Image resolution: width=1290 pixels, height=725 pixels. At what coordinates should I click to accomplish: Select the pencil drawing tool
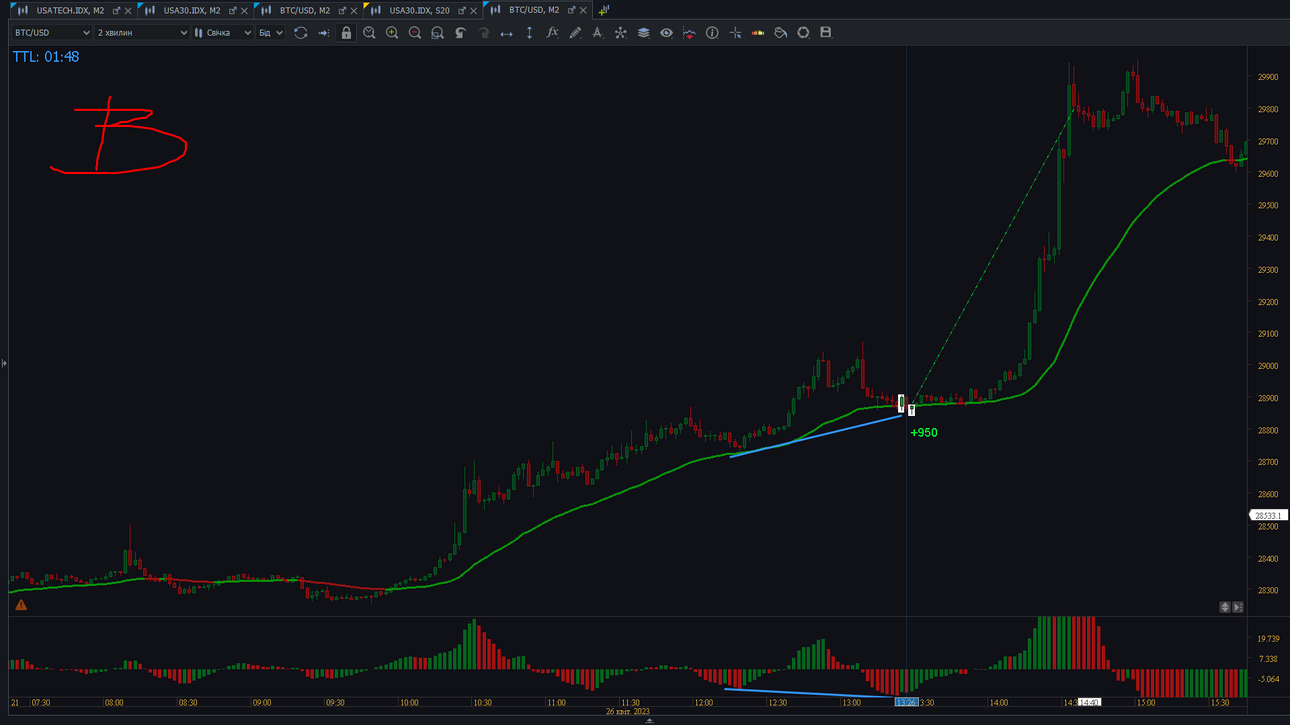(x=575, y=33)
